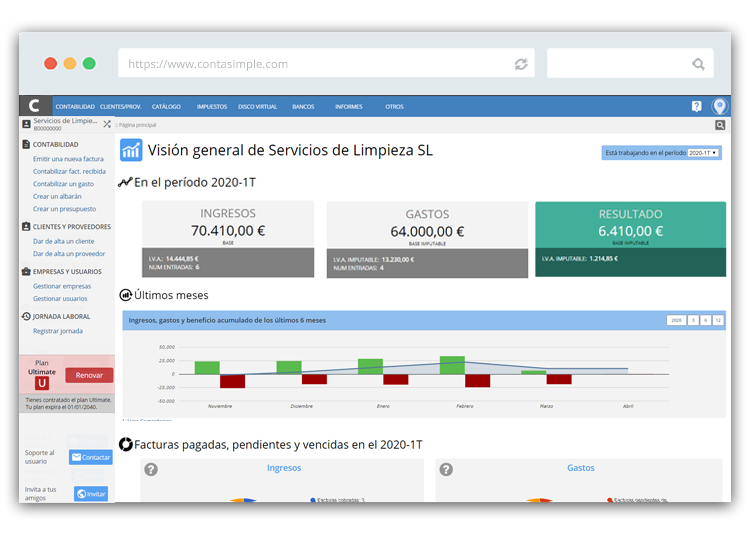The image size is (750, 556).
Task: Select the 3 months chart range button
Action: (693, 320)
